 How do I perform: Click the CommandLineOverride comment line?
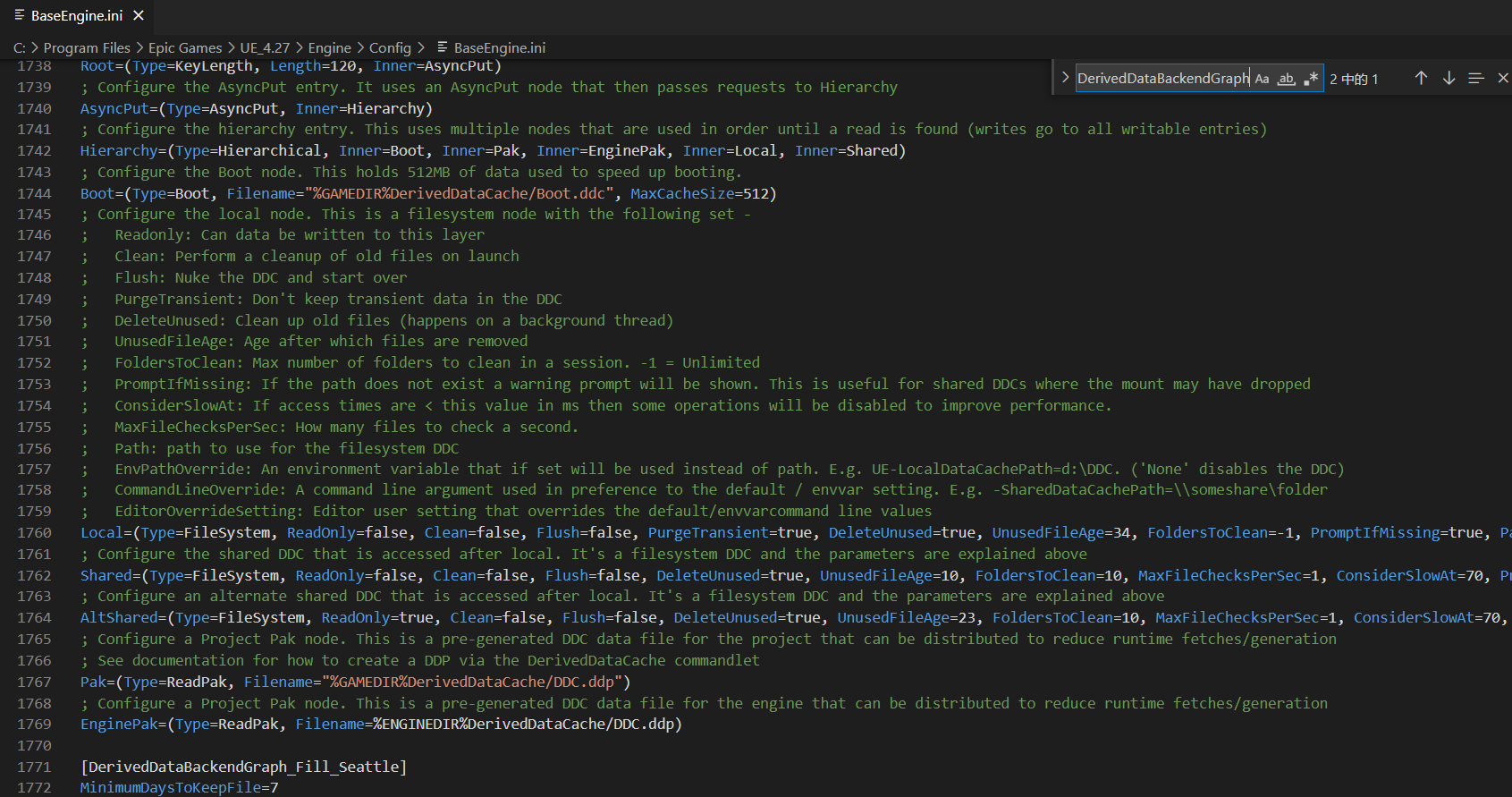pyautogui.click(x=705, y=490)
